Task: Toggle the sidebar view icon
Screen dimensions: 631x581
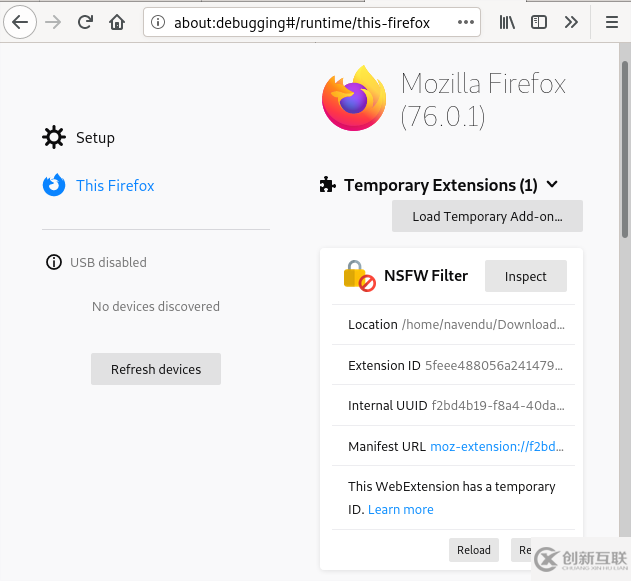Action: 538,22
